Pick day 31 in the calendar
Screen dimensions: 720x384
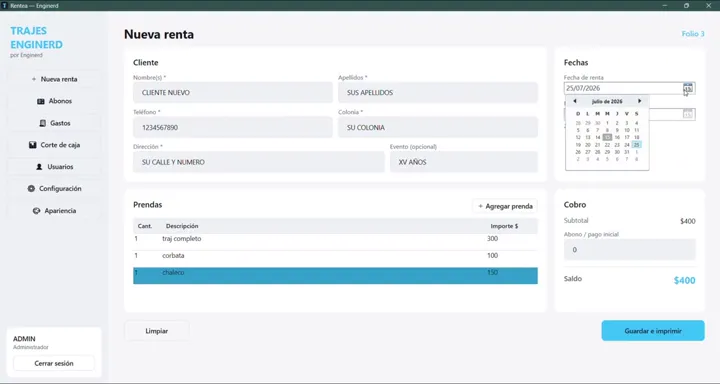[x=627, y=152]
